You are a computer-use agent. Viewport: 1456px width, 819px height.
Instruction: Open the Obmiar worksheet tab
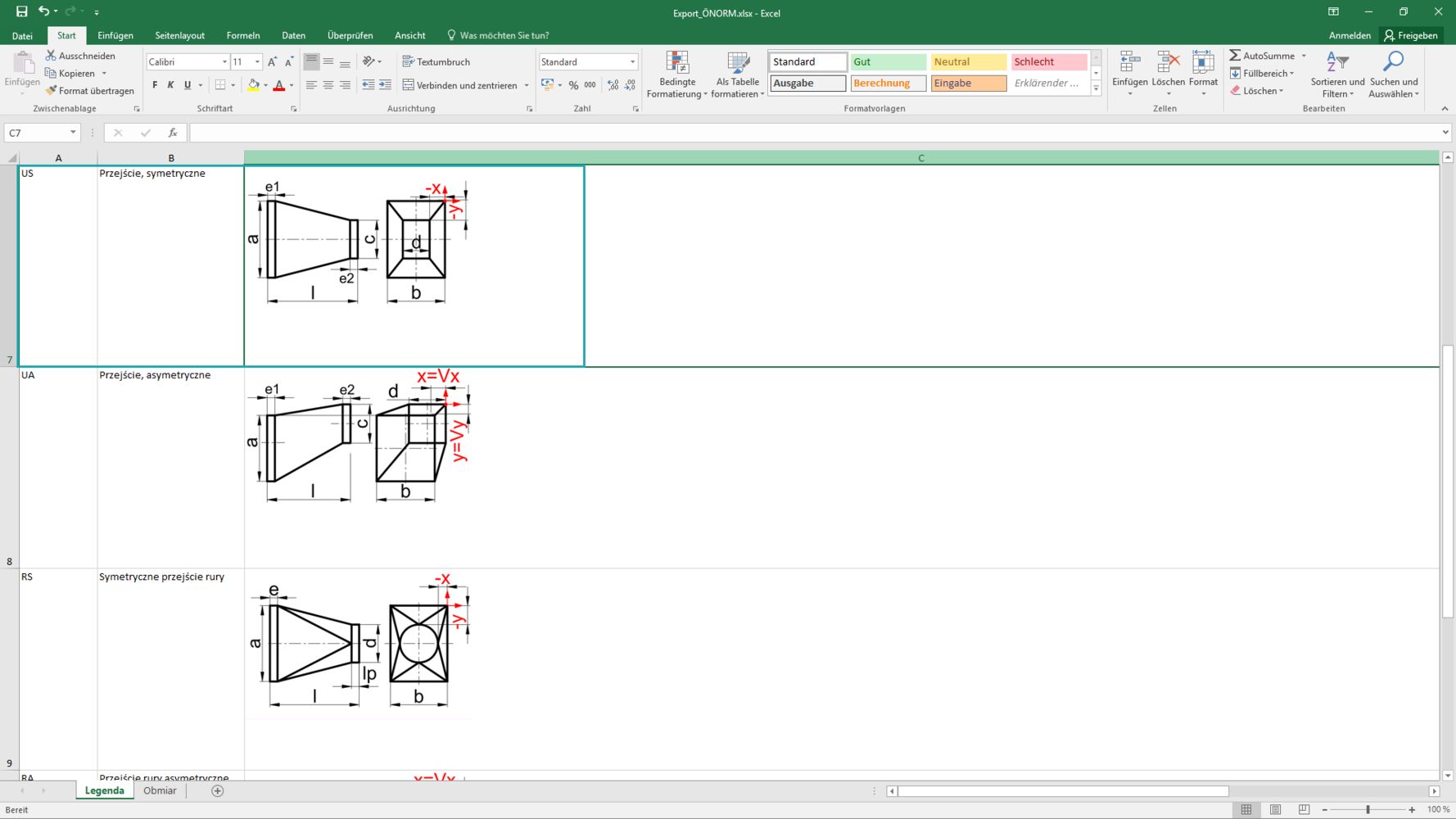pyautogui.click(x=160, y=791)
